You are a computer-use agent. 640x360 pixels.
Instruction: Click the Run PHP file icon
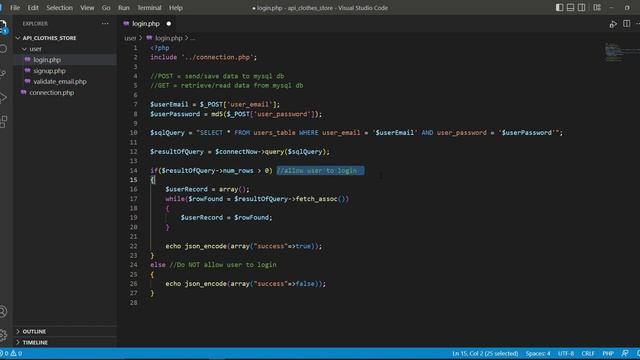(x=613, y=24)
